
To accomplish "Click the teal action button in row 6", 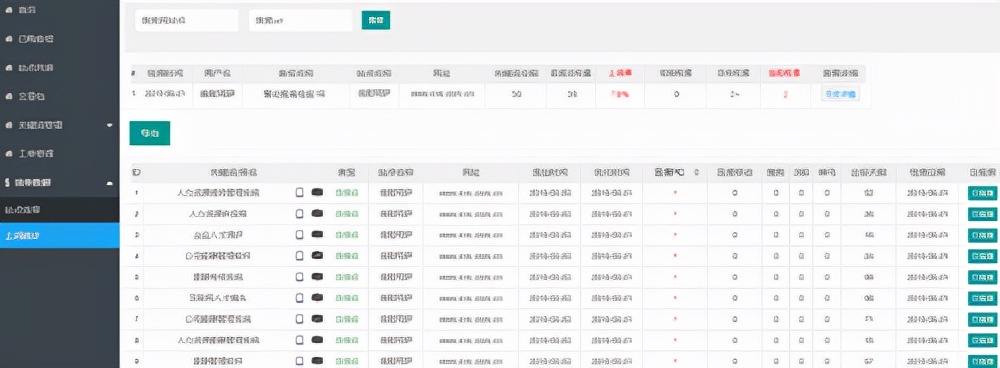I will (x=983, y=298).
